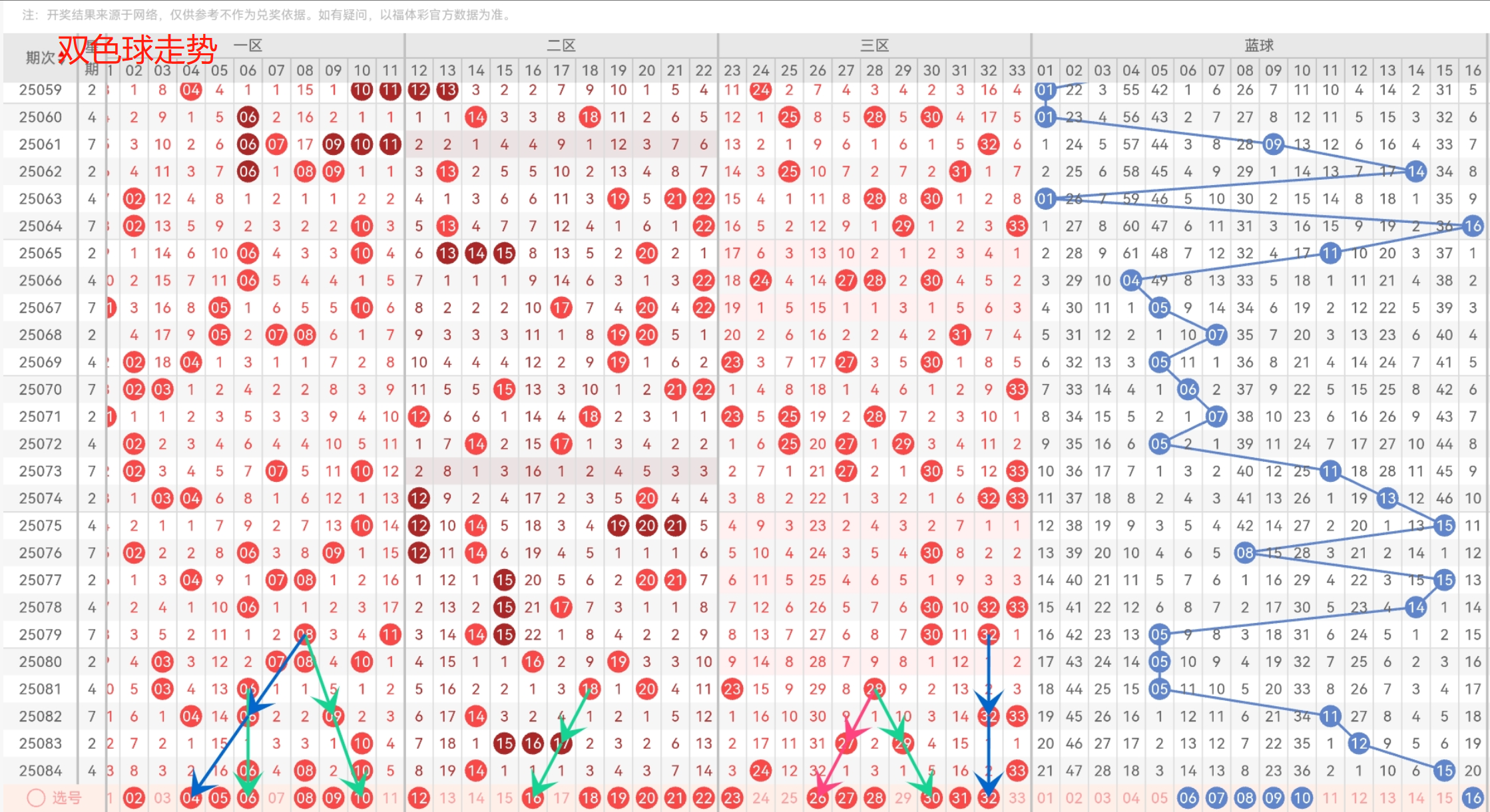Click period number 25059
The height and width of the screenshot is (812, 1490).
(x=40, y=90)
